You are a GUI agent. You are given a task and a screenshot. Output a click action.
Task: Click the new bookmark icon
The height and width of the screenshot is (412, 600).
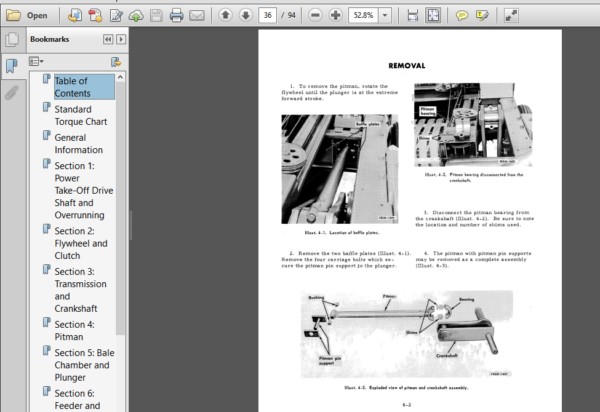point(116,62)
